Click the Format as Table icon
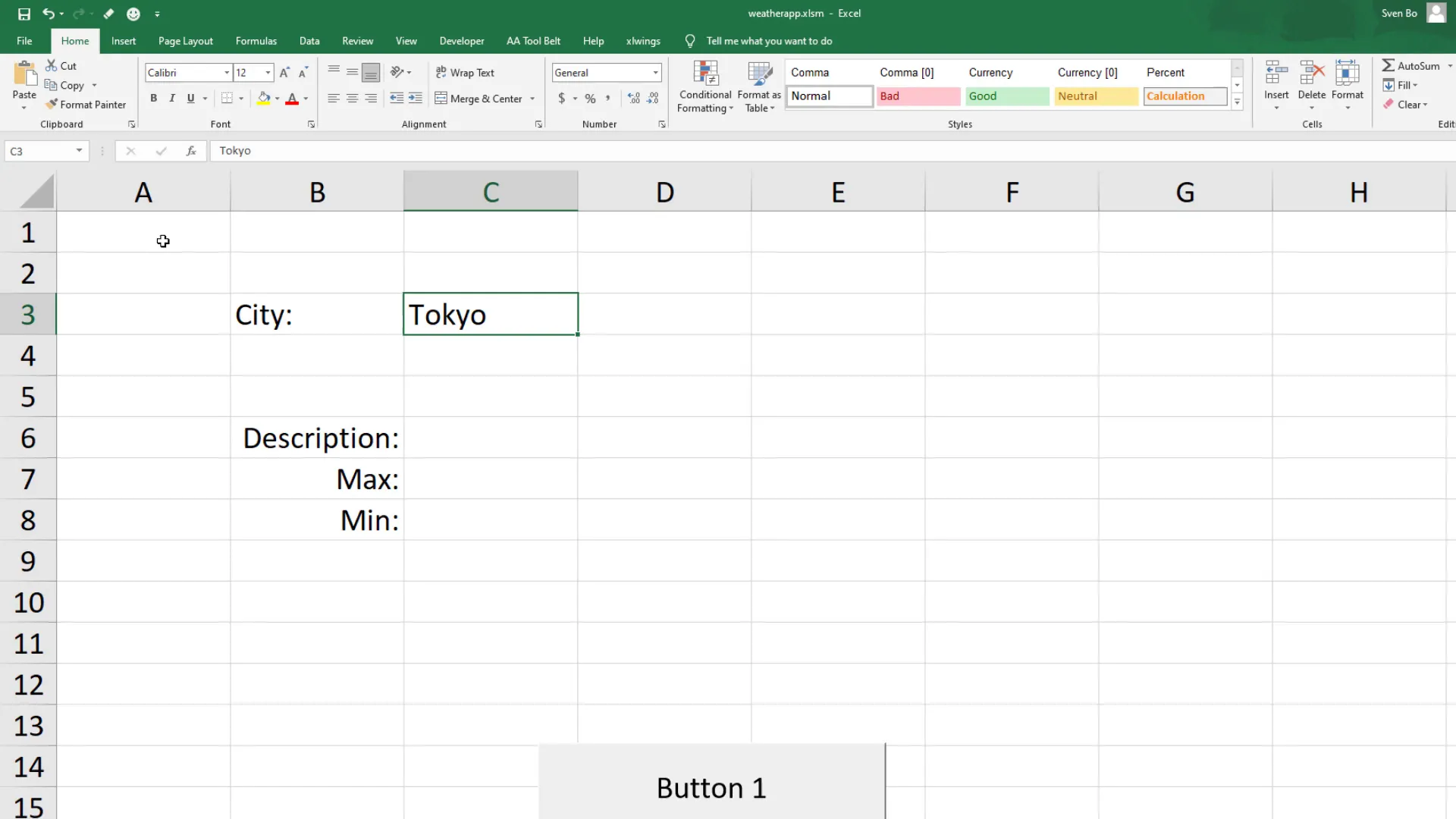The height and width of the screenshot is (819, 1456). point(759,86)
